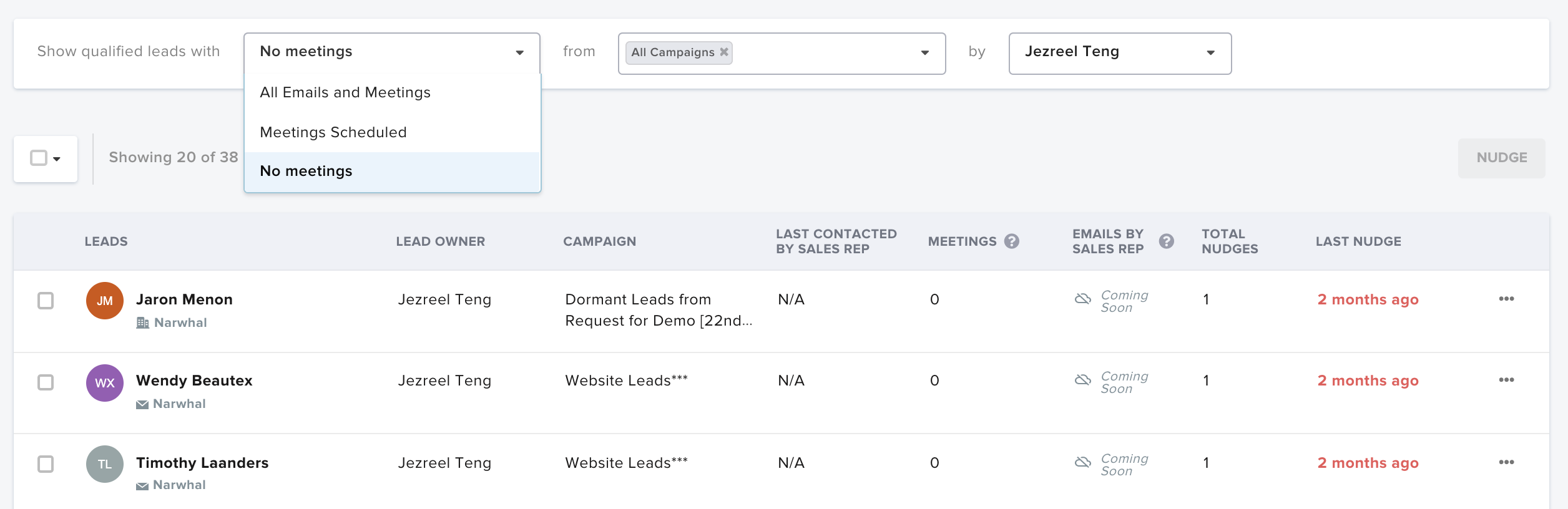Viewport: 1568px width, 509px height.
Task: Toggle the select-all leads checkbox
Action: (39, 158)
